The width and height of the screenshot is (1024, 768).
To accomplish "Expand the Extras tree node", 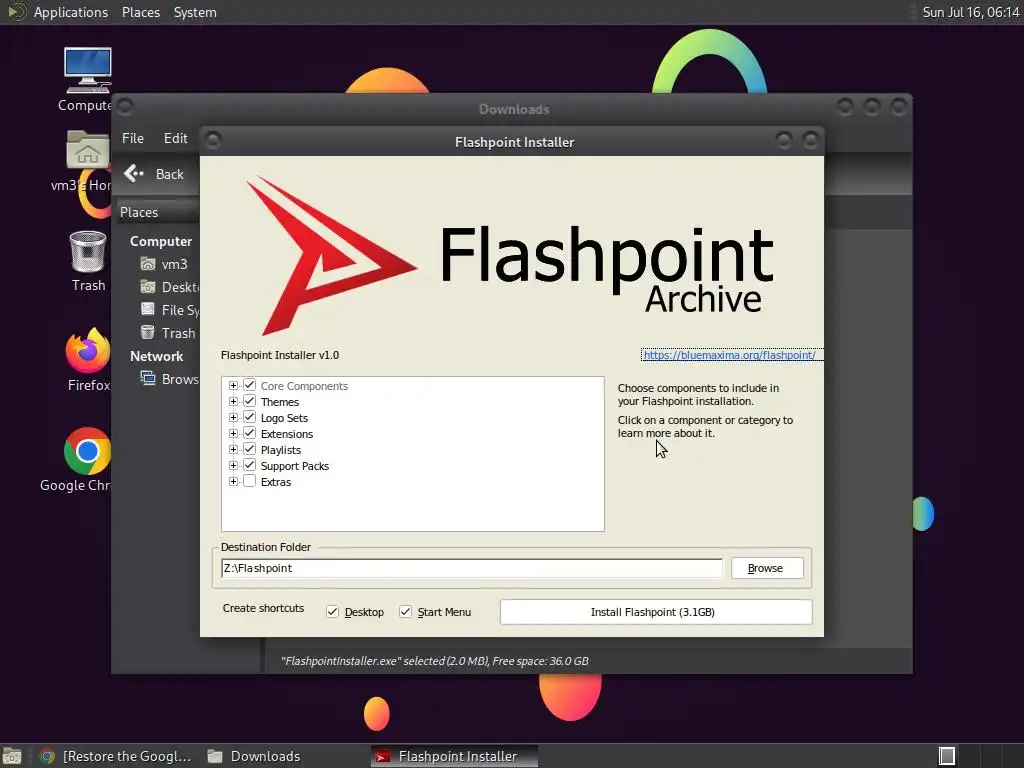I will pos(233,481).
